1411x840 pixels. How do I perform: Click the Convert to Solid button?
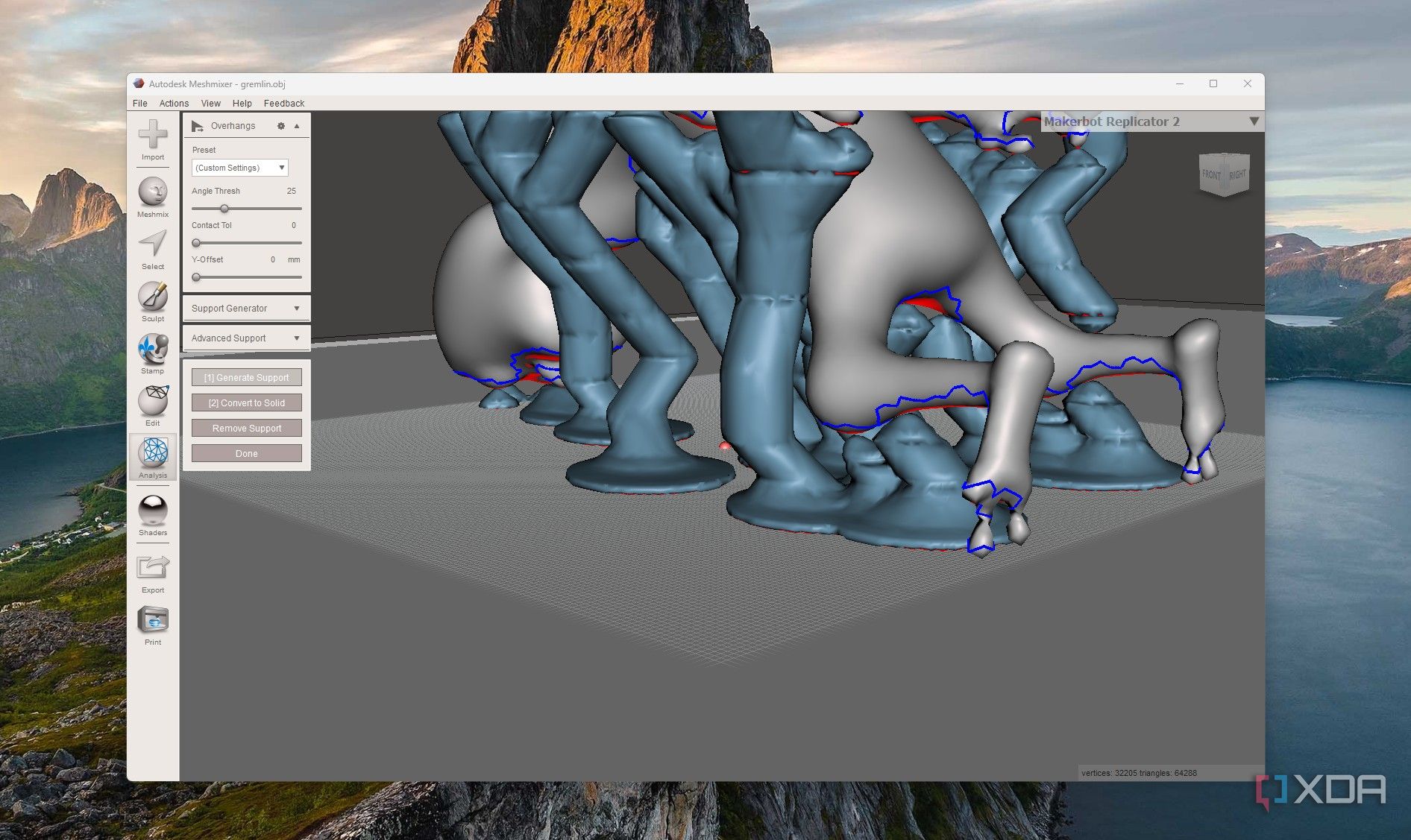tap(247, 403)
